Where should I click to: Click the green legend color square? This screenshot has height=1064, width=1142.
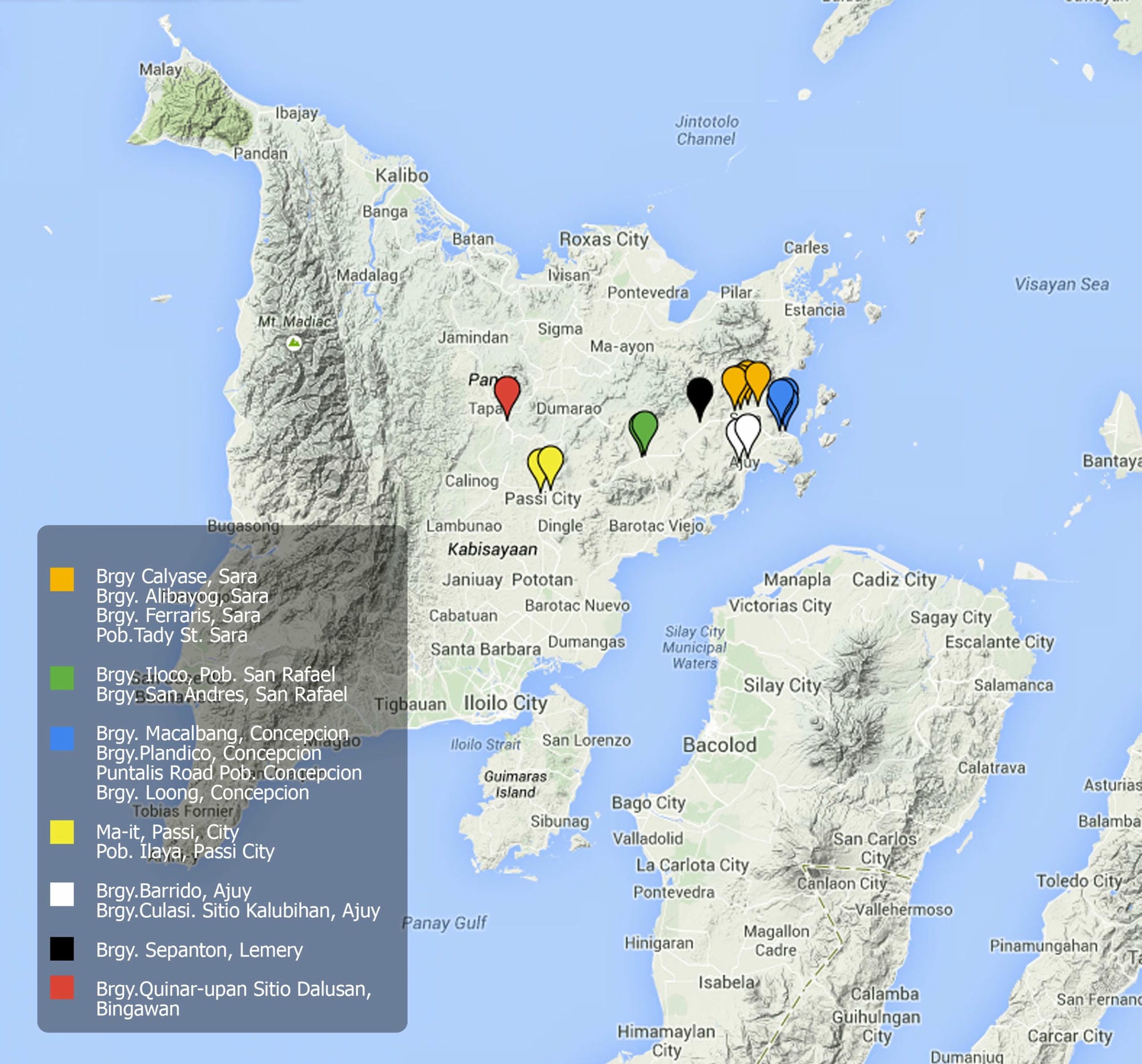pyautogui.click(x=62, y=678)
